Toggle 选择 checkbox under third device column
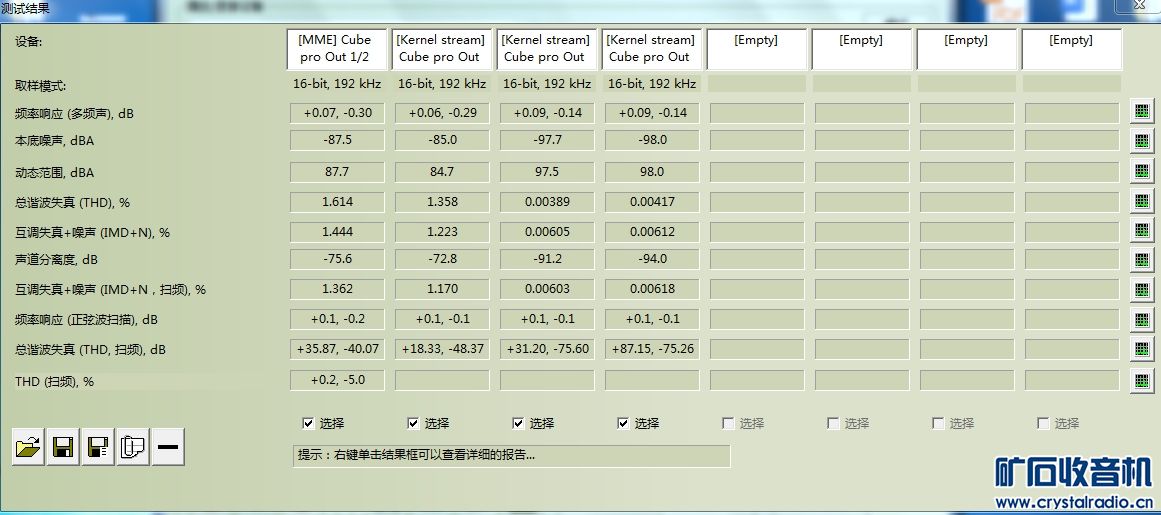 (x=518, y=423)
